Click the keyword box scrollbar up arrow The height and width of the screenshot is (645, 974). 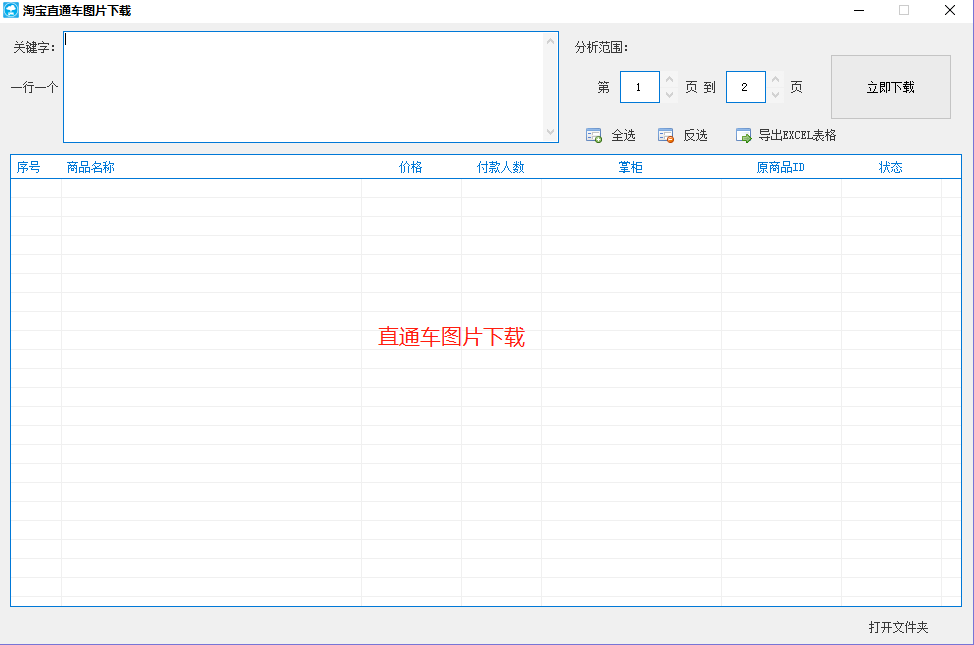pos(551,40)
